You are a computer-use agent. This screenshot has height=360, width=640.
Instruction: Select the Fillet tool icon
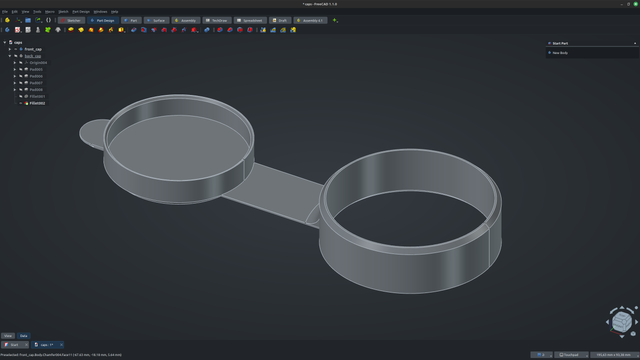(x=220, y=30)
